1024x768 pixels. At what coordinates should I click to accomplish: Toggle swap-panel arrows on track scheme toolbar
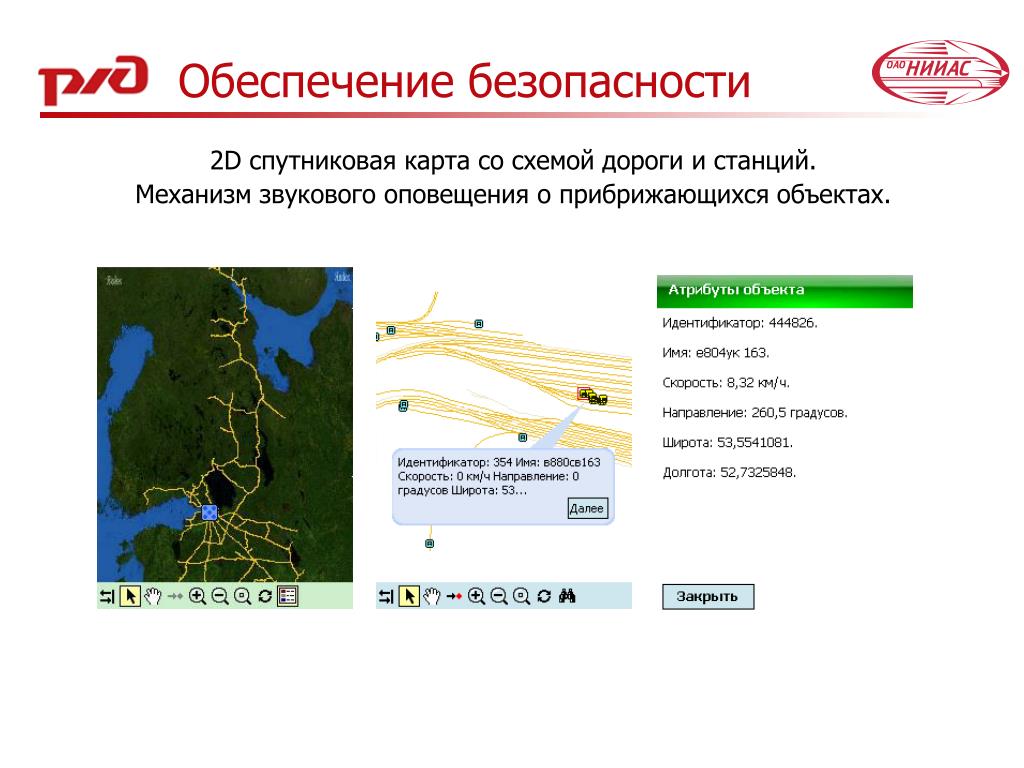pyautogui.click(x=386, y=596)
